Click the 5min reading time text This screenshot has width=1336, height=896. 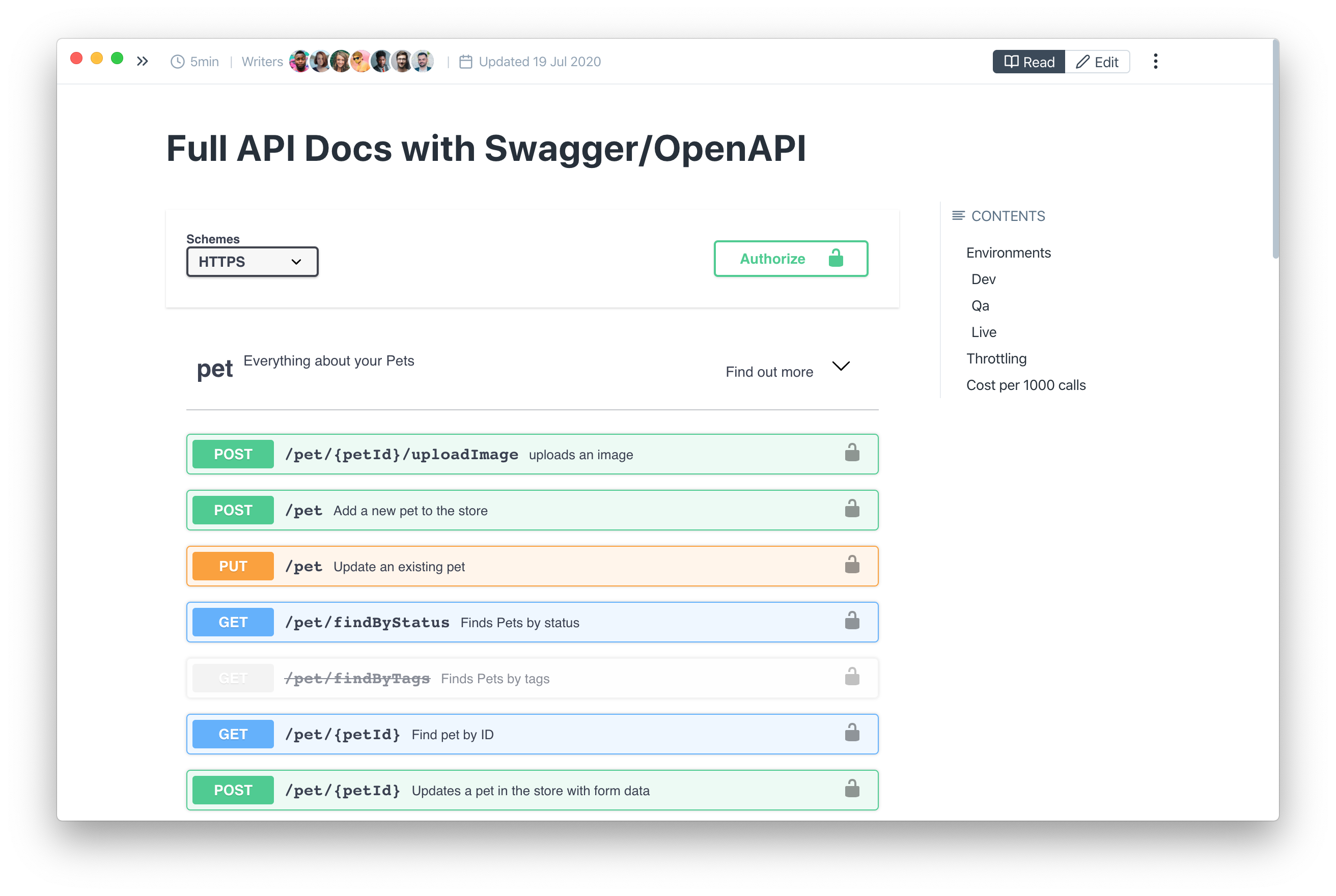[205, 62]
